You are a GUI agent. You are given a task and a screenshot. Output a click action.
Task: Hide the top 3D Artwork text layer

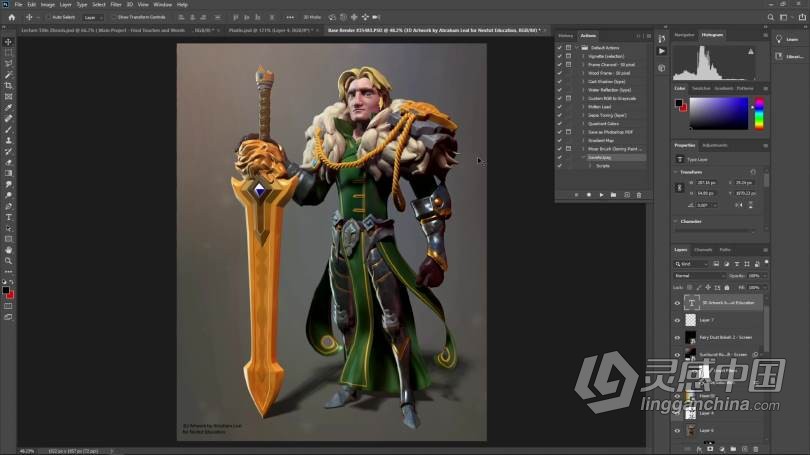[x=677, y=303]
